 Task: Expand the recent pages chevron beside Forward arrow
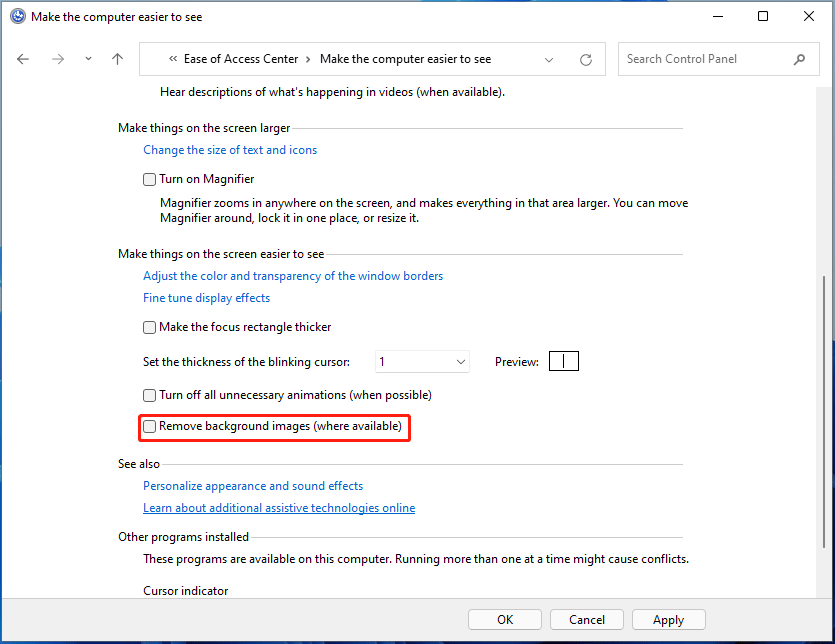(87, 59)
